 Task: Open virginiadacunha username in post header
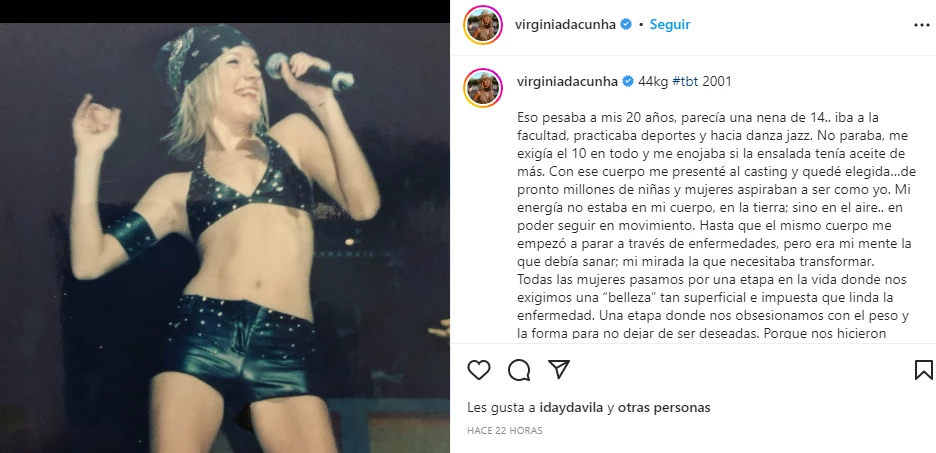pyautogui.click(x=565, y=24)
